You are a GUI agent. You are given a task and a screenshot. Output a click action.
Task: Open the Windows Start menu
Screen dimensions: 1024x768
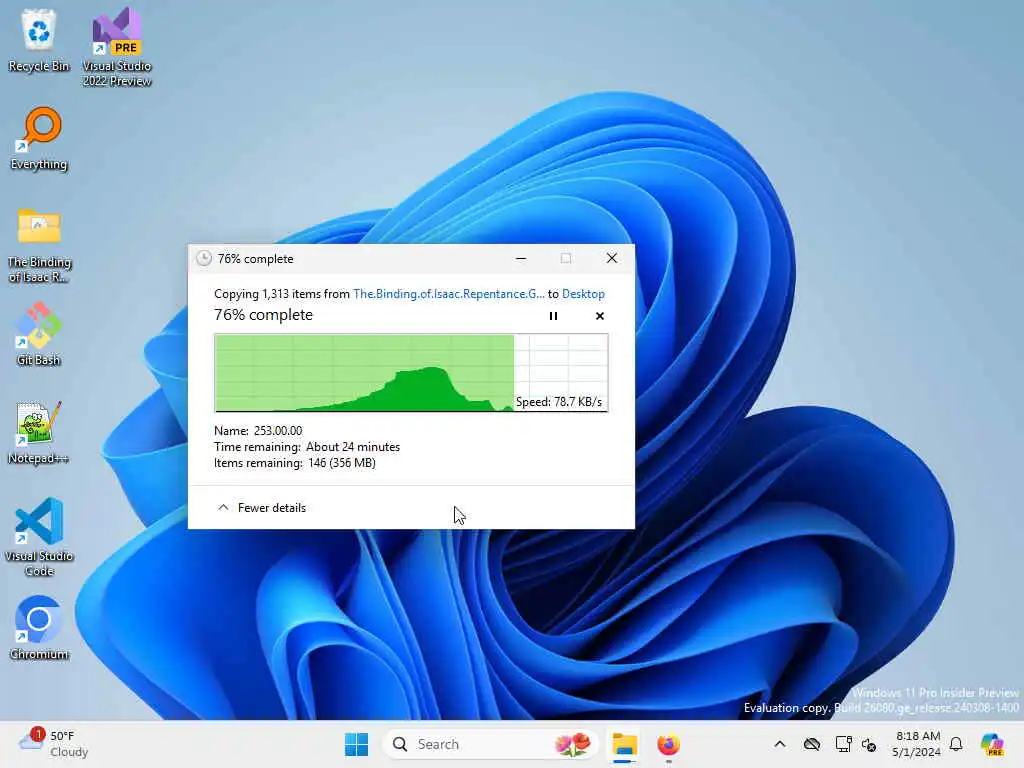point(357,744)
